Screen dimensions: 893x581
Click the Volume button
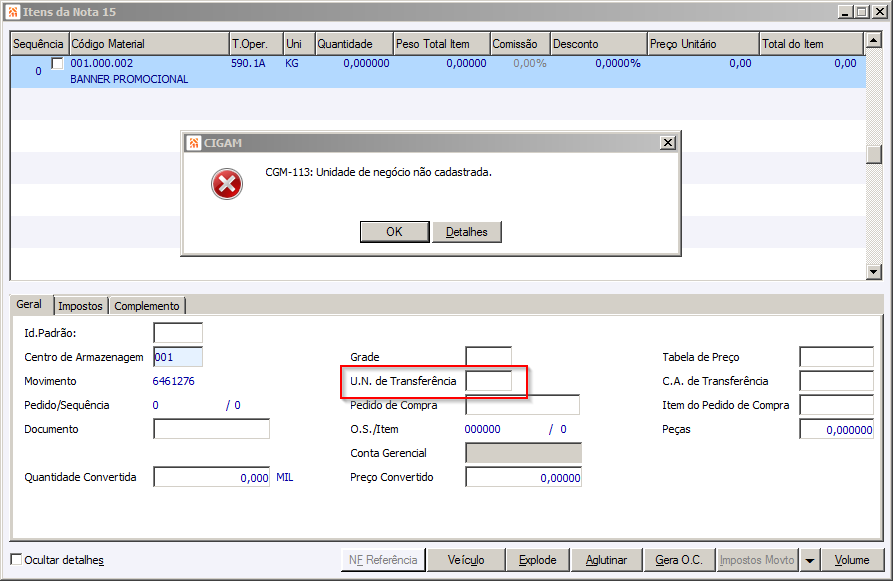click(x=852, y=560)
